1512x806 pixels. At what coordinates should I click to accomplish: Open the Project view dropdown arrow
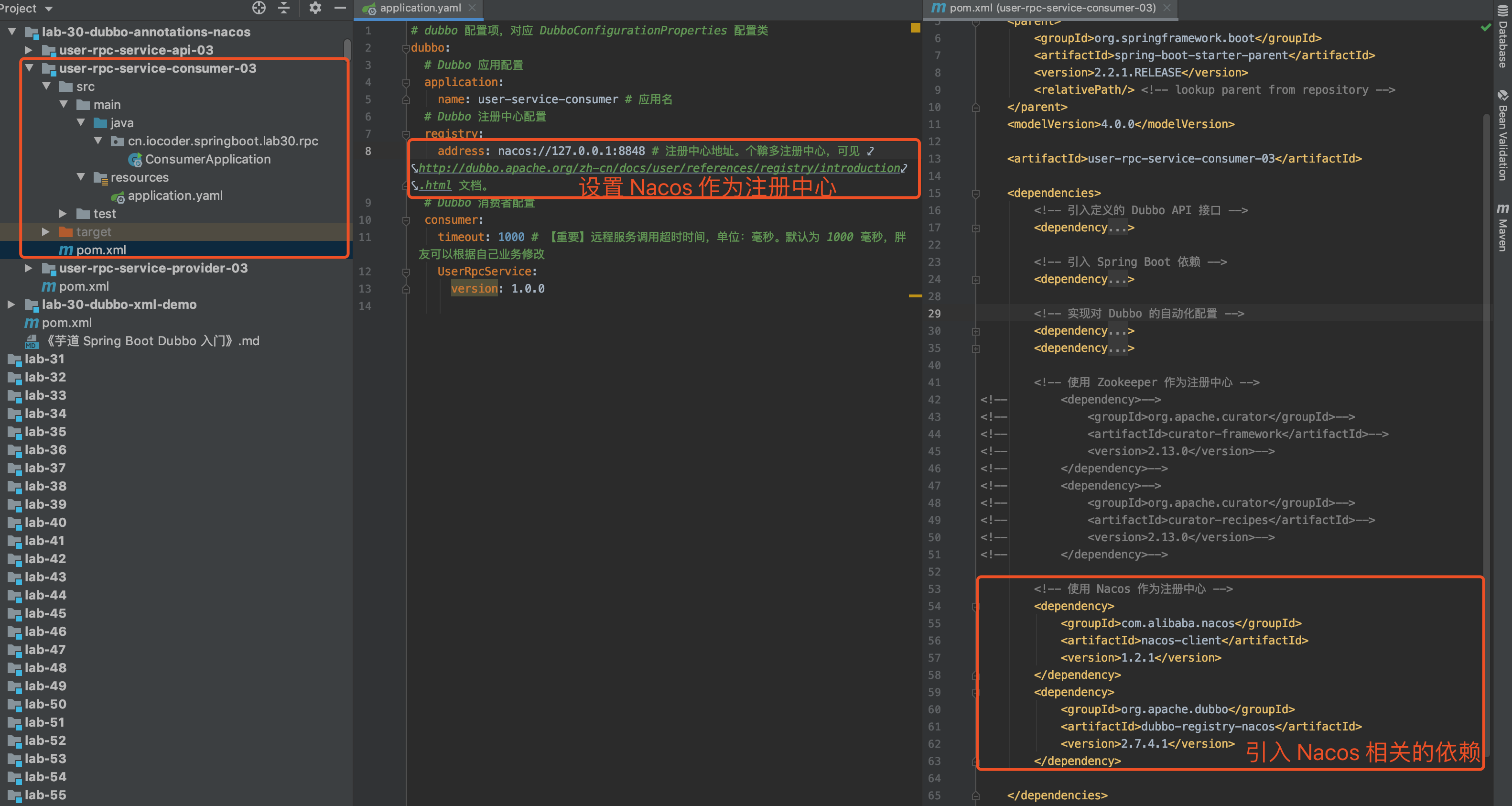click(x=49, y=9)
